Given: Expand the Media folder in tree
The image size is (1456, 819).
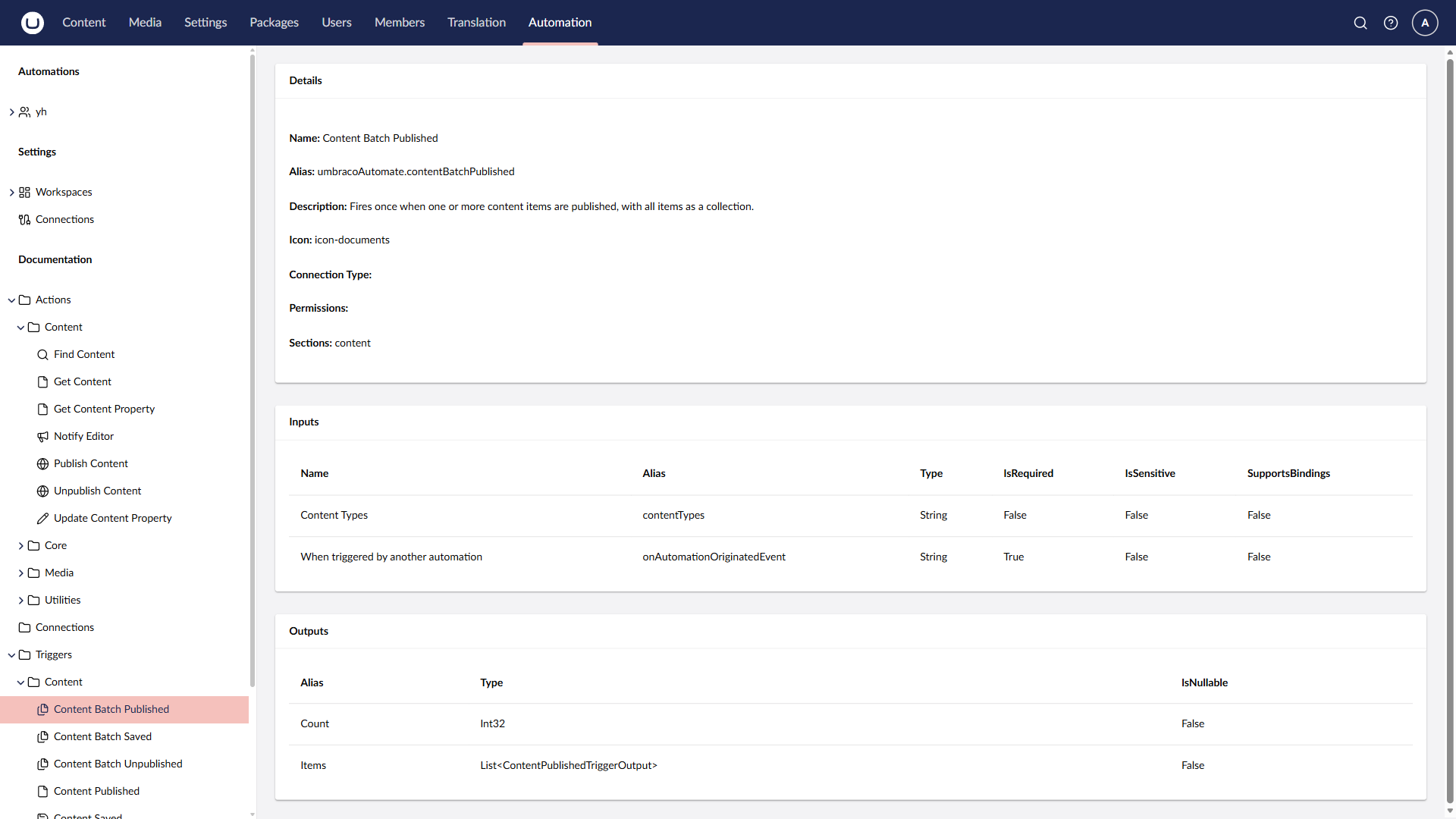Looking at the screenshot, I should click(x=20, y=573).
